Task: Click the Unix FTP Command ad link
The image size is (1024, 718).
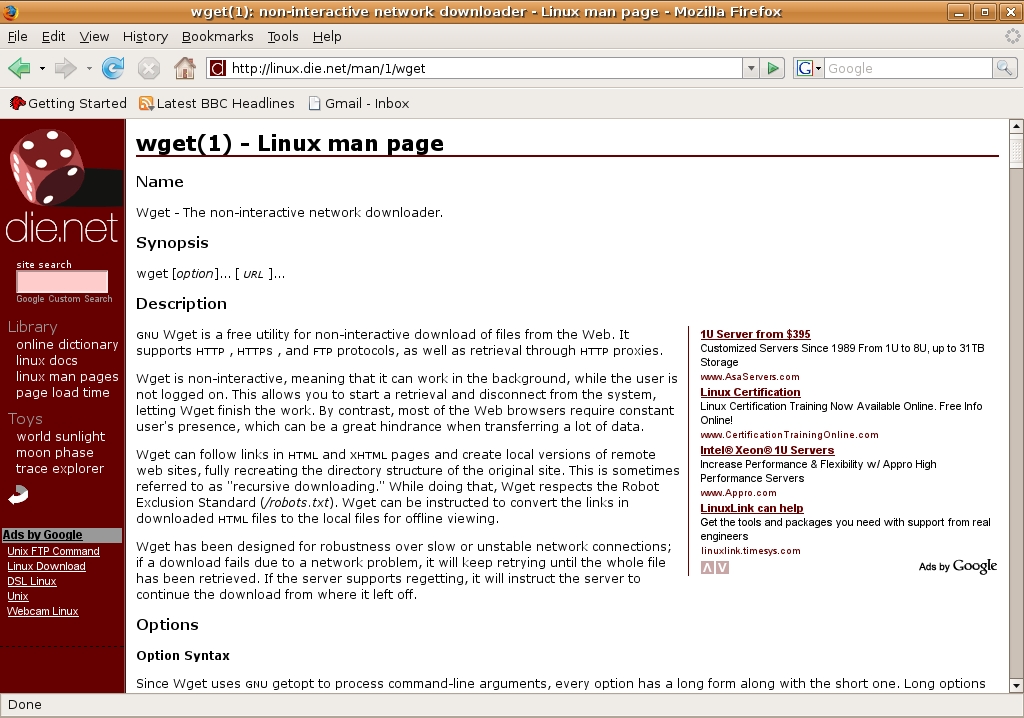Action: tap(54, 551)
